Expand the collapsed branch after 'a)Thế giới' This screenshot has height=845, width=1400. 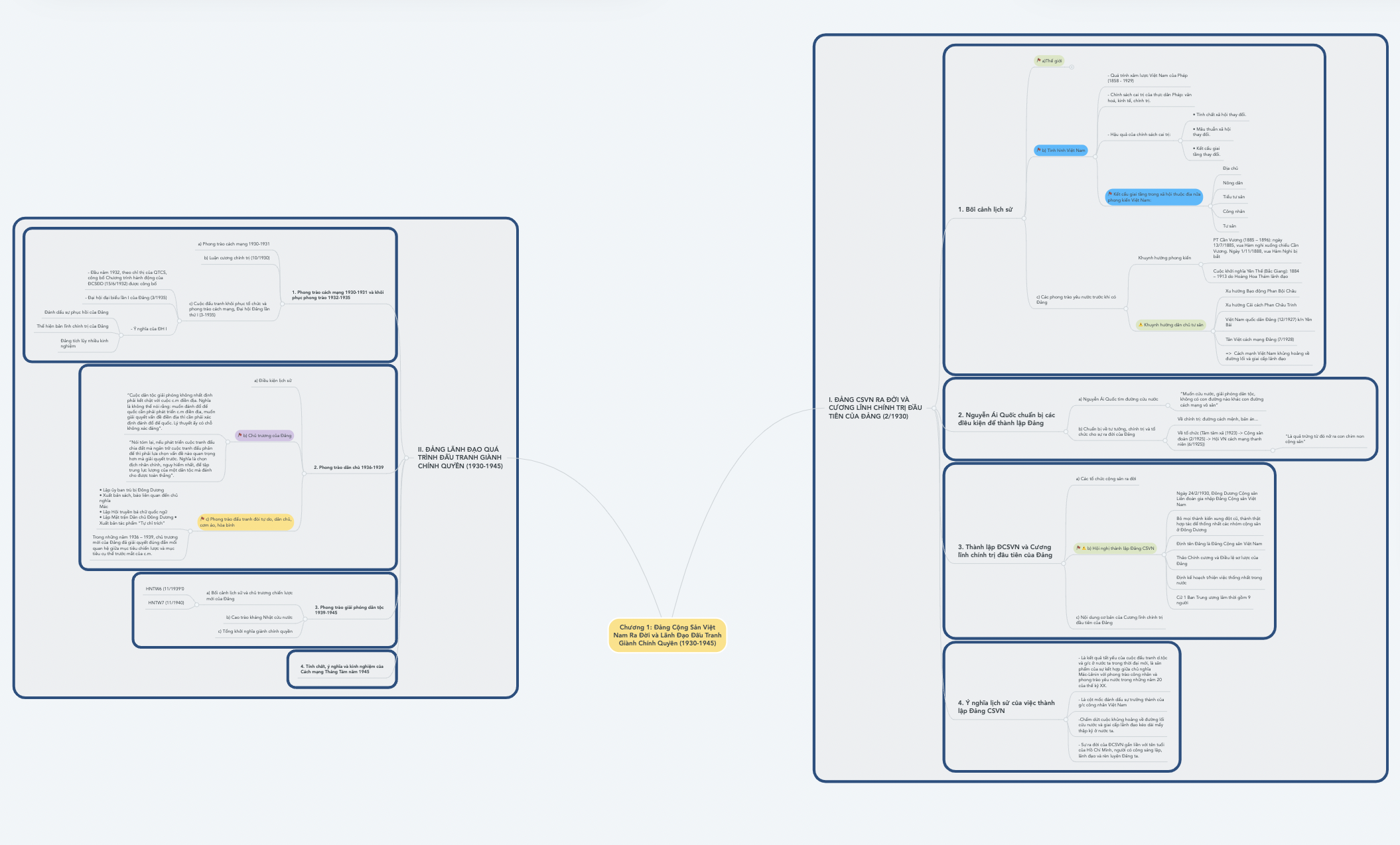click(x=1072, y=67)
